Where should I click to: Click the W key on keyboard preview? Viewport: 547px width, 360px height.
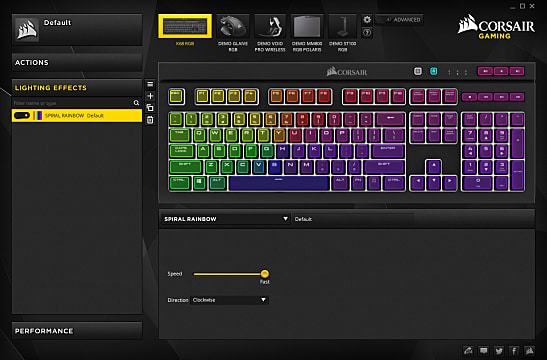[x=215, y=135]
